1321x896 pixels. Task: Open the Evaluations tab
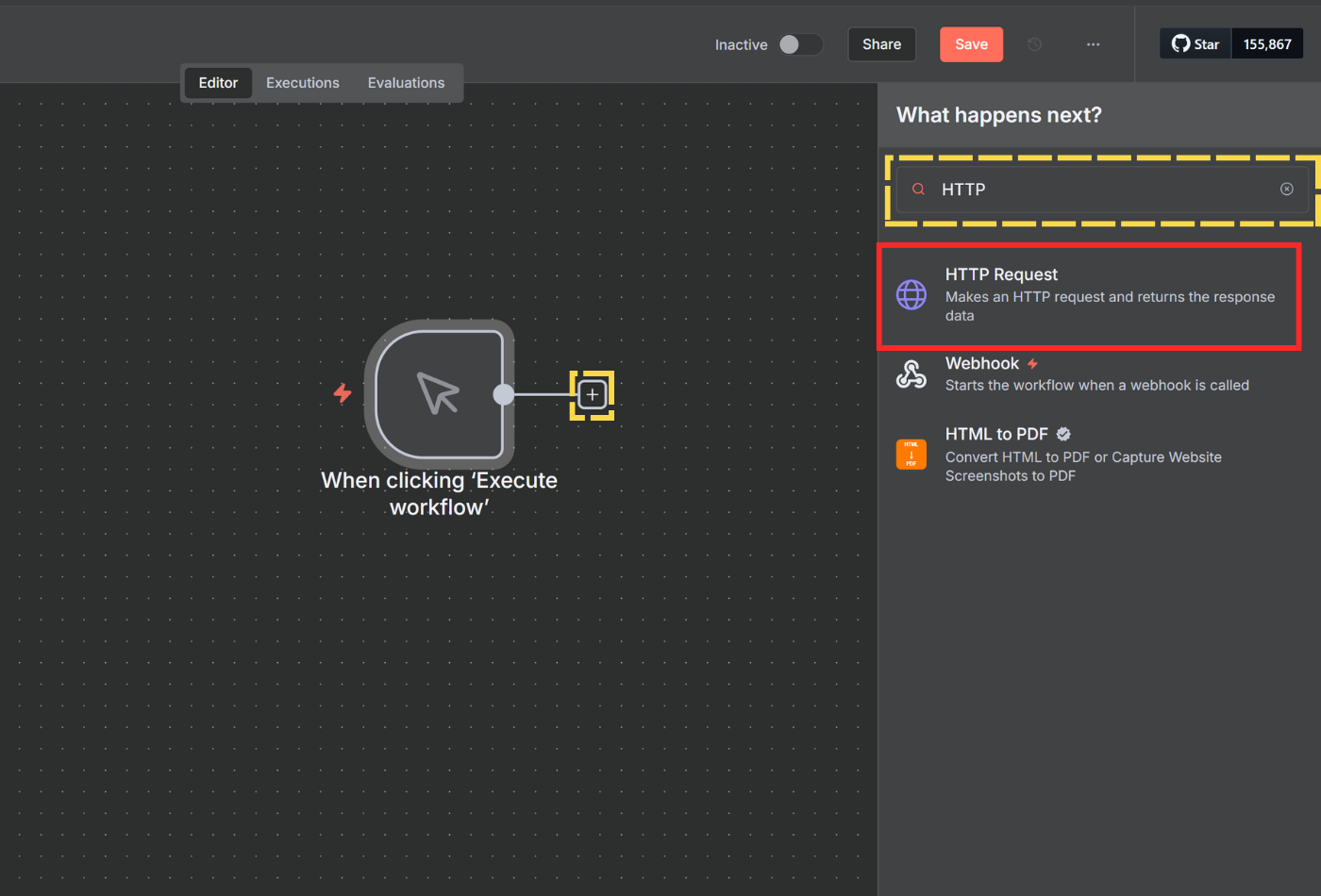[x=406, y=83]
